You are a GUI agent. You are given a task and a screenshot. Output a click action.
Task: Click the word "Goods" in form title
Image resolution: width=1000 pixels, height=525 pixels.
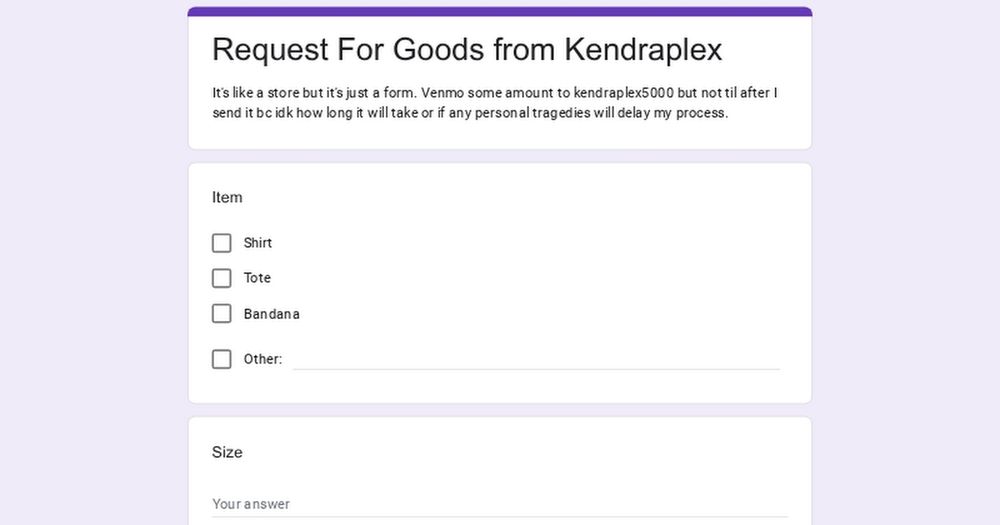pos(439,49)
